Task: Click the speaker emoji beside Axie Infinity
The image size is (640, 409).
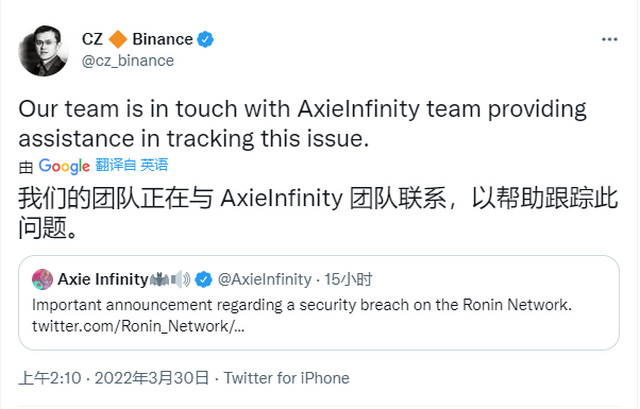Action: [x=180, y=280]
